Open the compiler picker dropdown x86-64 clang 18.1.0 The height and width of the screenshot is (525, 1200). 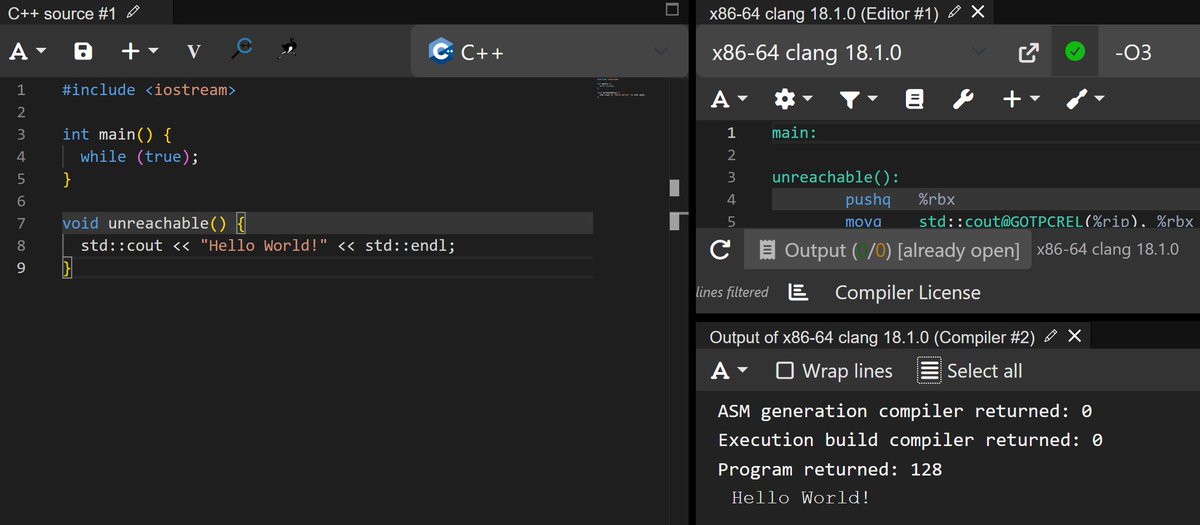(848, 52)
